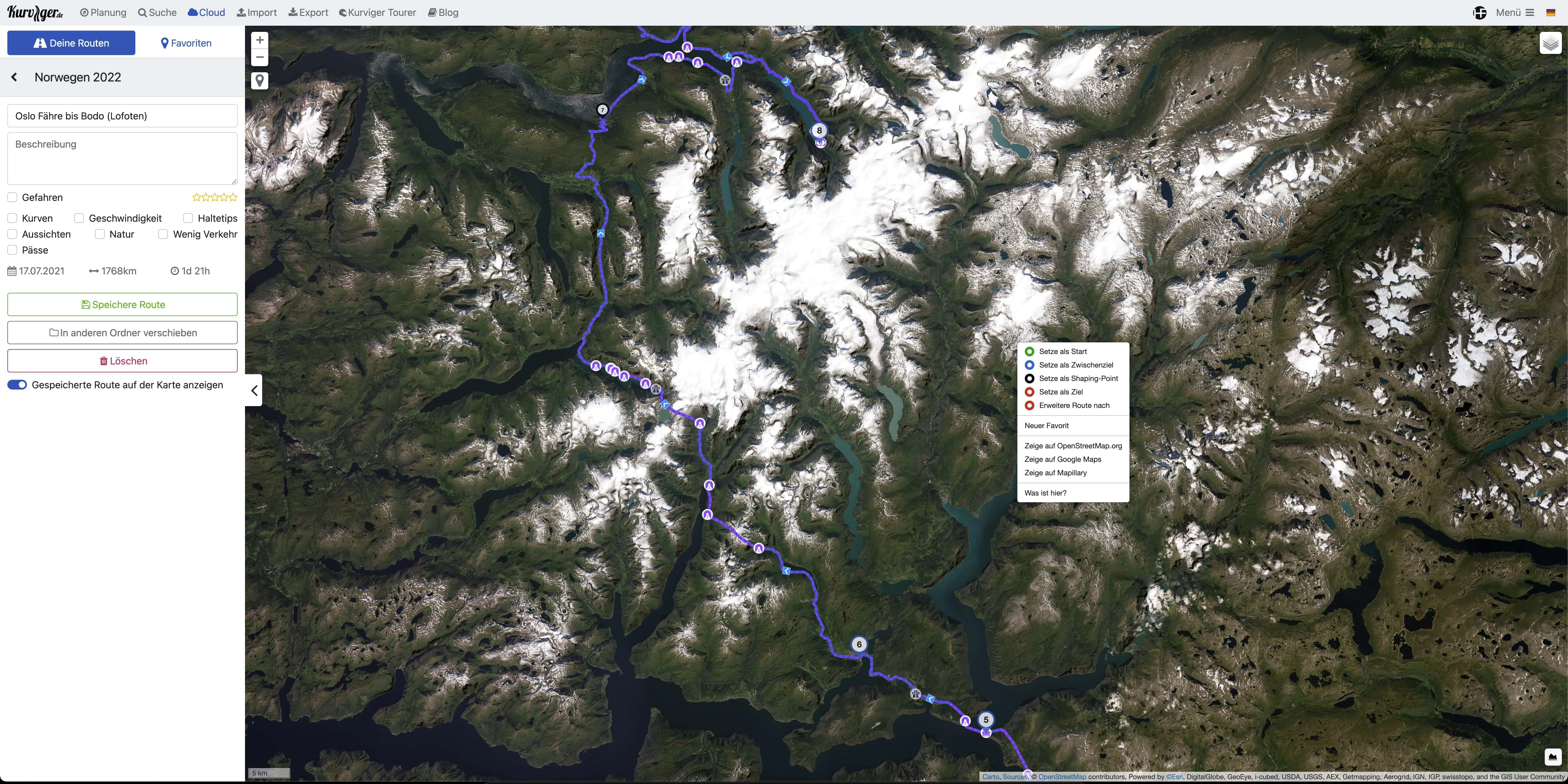The height and width of the screenshot is (784, 1568).
Task: Click In anderen Ordner verschieben
Action: coord(123,332)
